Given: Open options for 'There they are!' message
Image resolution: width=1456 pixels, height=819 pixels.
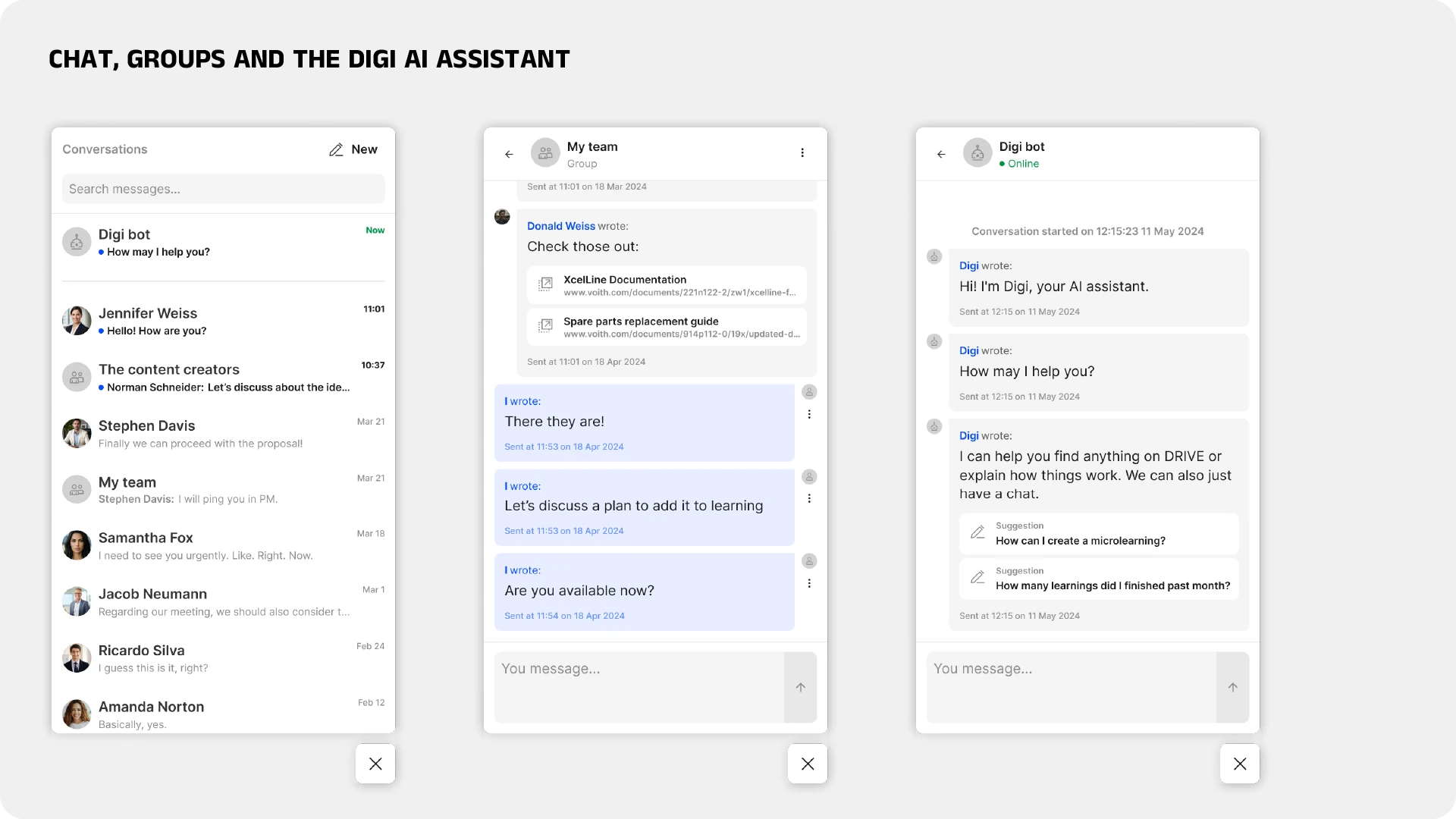Looking at the screenshot, I should pyautogui.click(x=809, y=415).
